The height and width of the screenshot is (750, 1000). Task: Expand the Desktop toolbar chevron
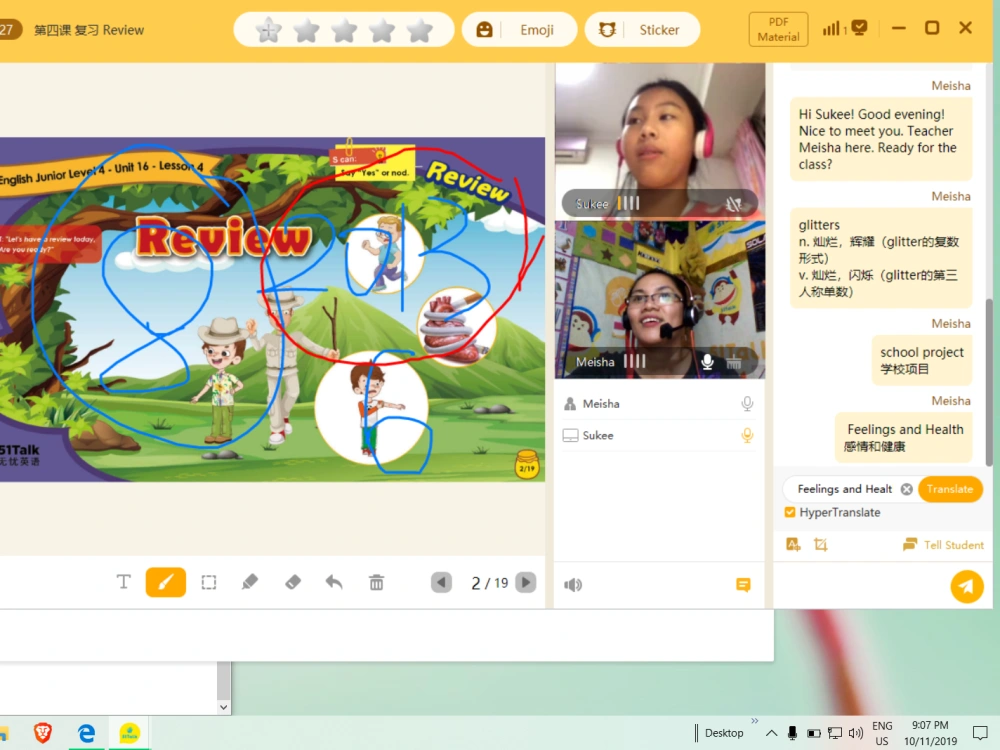(x=754, y=721)
